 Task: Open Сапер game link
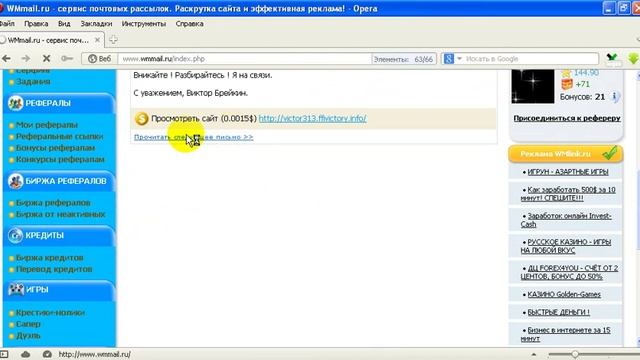click(x=28, y=324)
